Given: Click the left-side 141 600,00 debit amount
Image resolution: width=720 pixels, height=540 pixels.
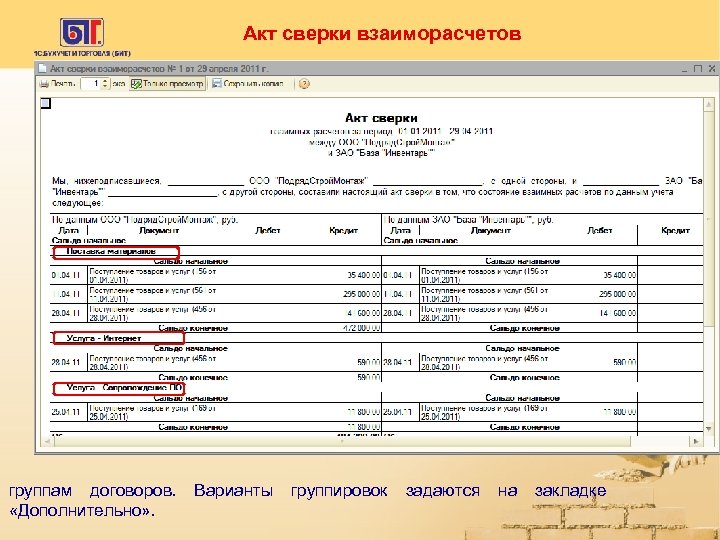Looking at the screenshot, I should tap(363, 313).
